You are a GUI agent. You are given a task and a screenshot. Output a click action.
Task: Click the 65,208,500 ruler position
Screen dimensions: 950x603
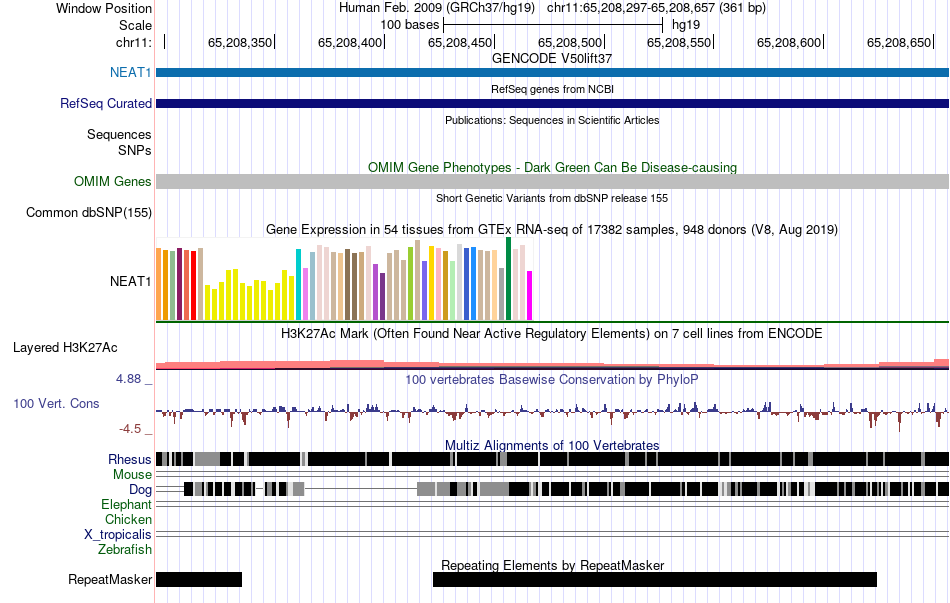[570, 42]
